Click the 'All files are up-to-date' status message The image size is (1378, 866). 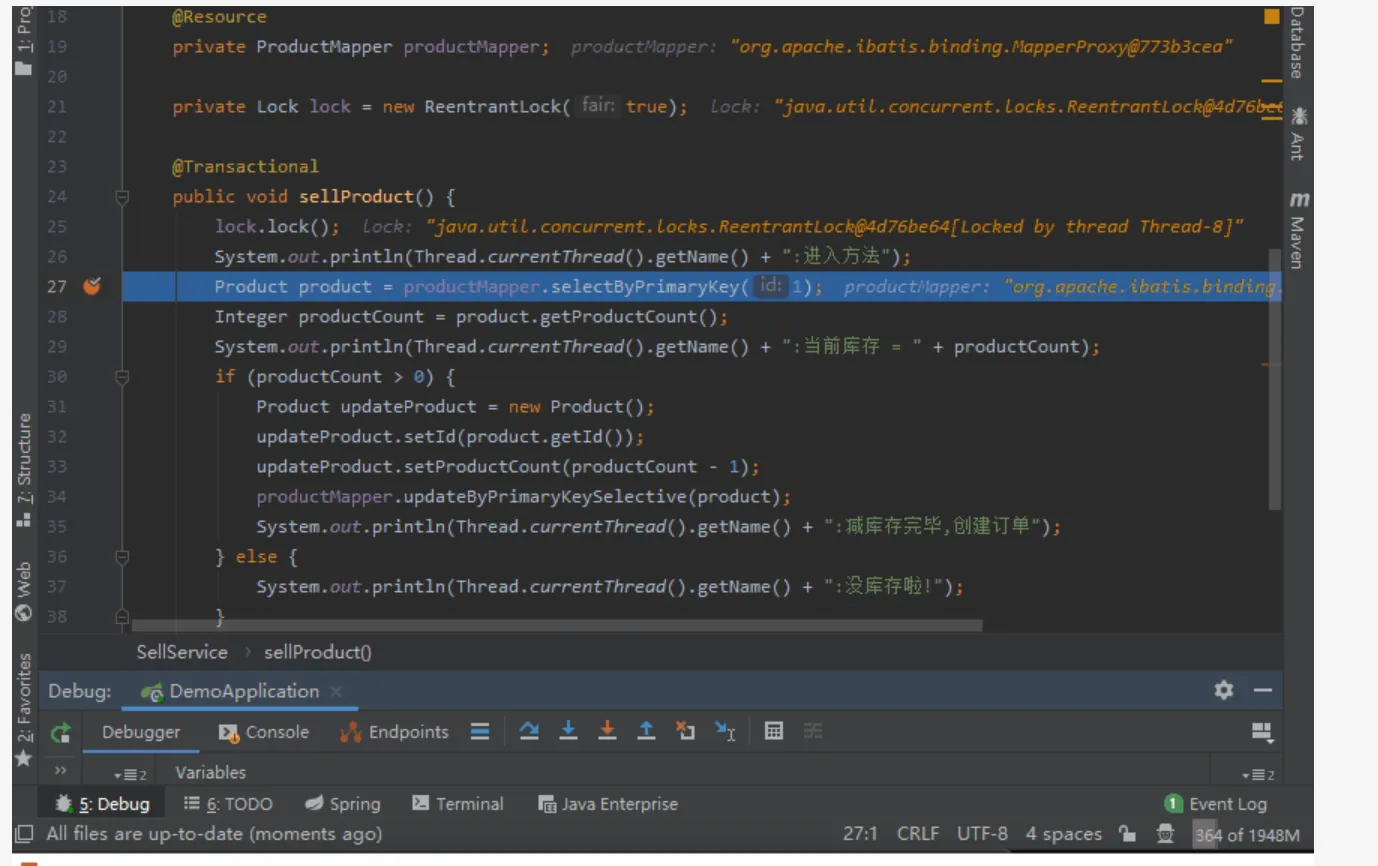click(x=214, y=834)
